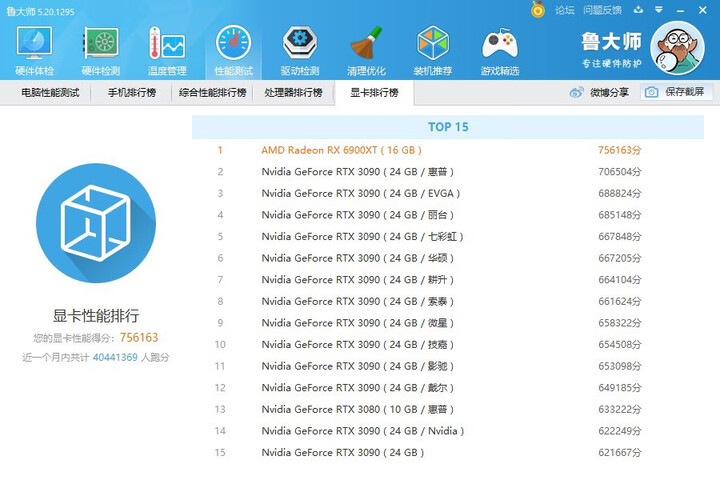Open the title bar dropdown menu arrow
The width and height of the screenshot is (720, 480).
pos(659,10)
